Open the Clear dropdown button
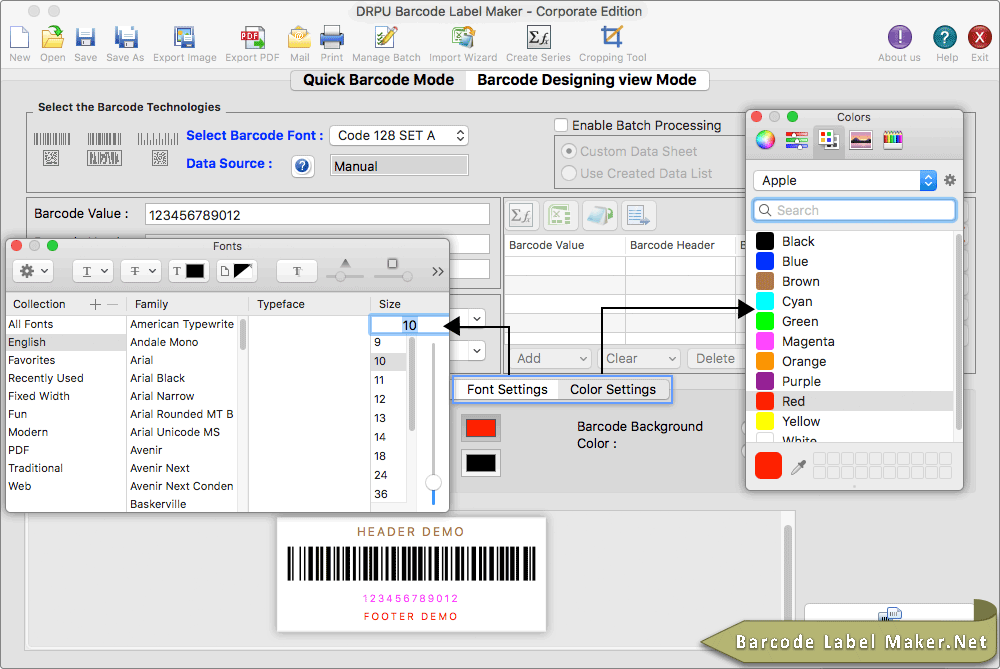Viewport: 1000px width, 669px height. (x=640, y=358)
